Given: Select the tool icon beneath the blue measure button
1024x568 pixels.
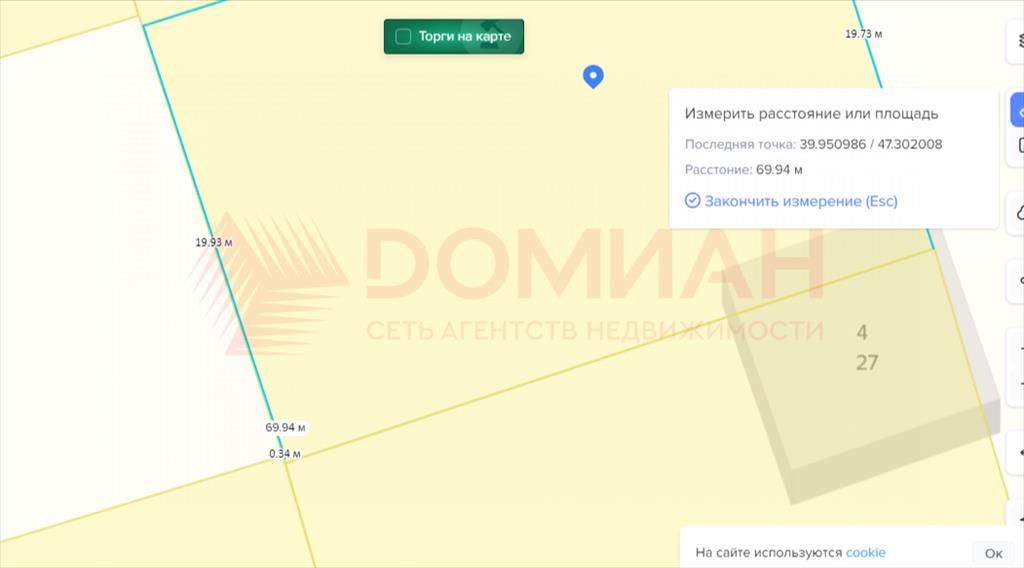Looking at the screenshot, I should pos(1020,146).
